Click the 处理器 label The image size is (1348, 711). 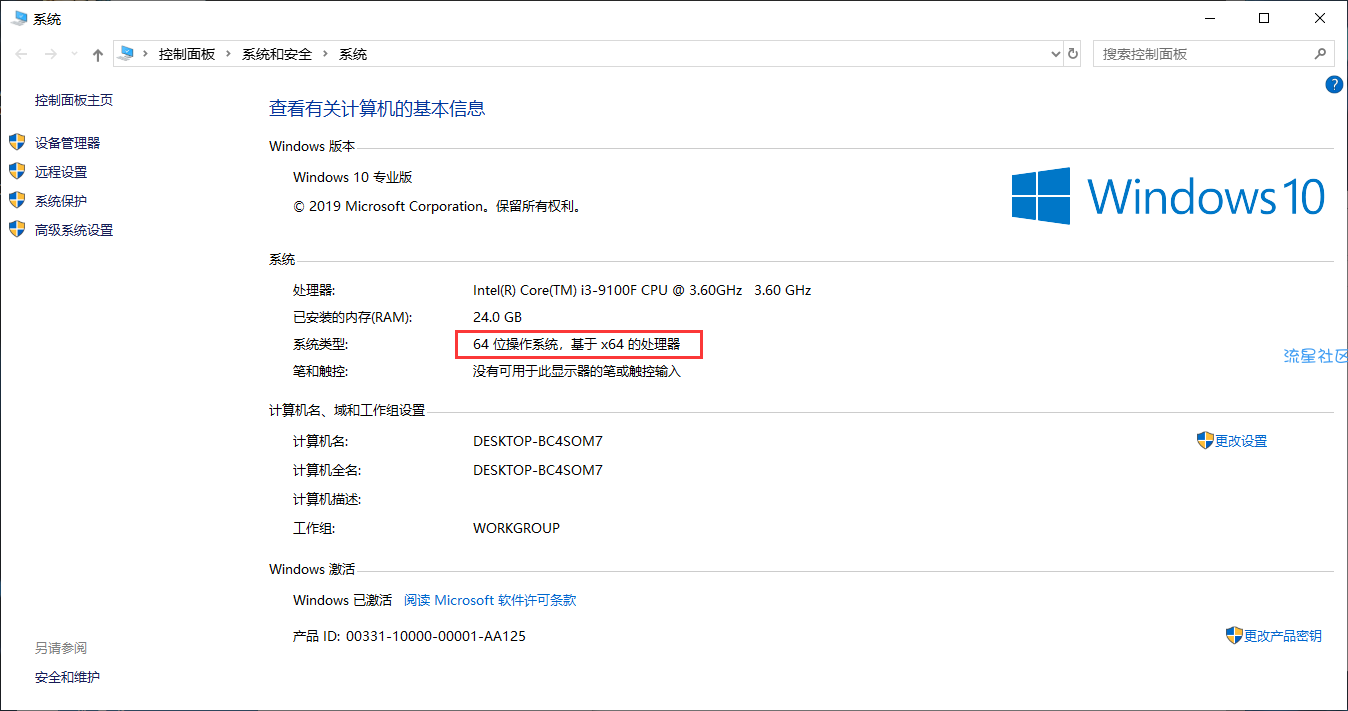[x=314, y=290]
